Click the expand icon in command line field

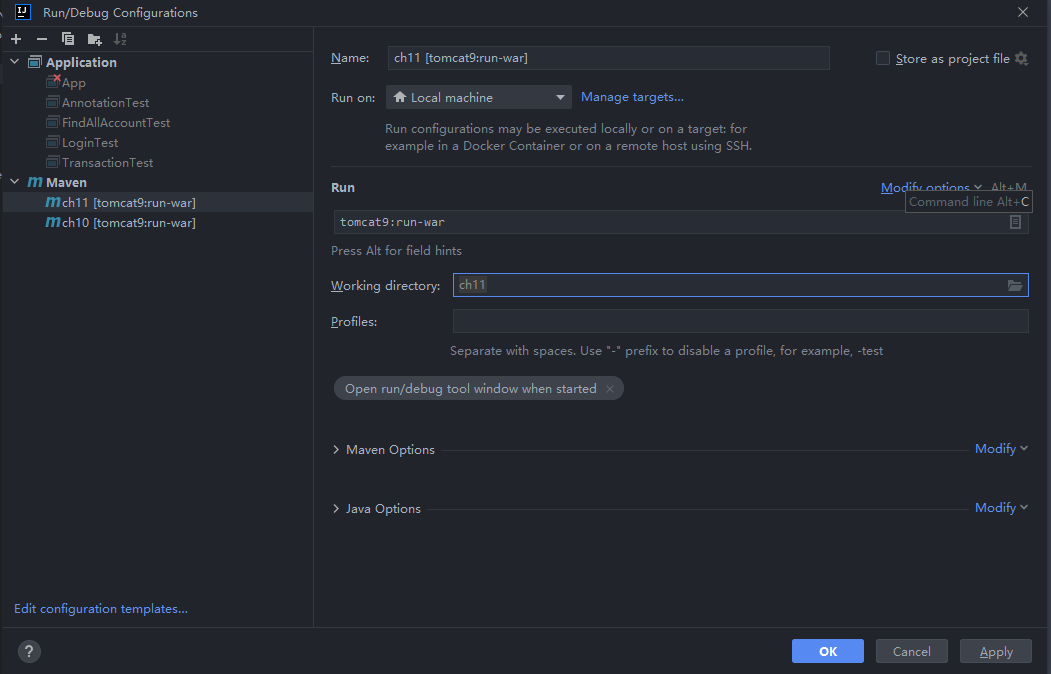pos(1015,222)
